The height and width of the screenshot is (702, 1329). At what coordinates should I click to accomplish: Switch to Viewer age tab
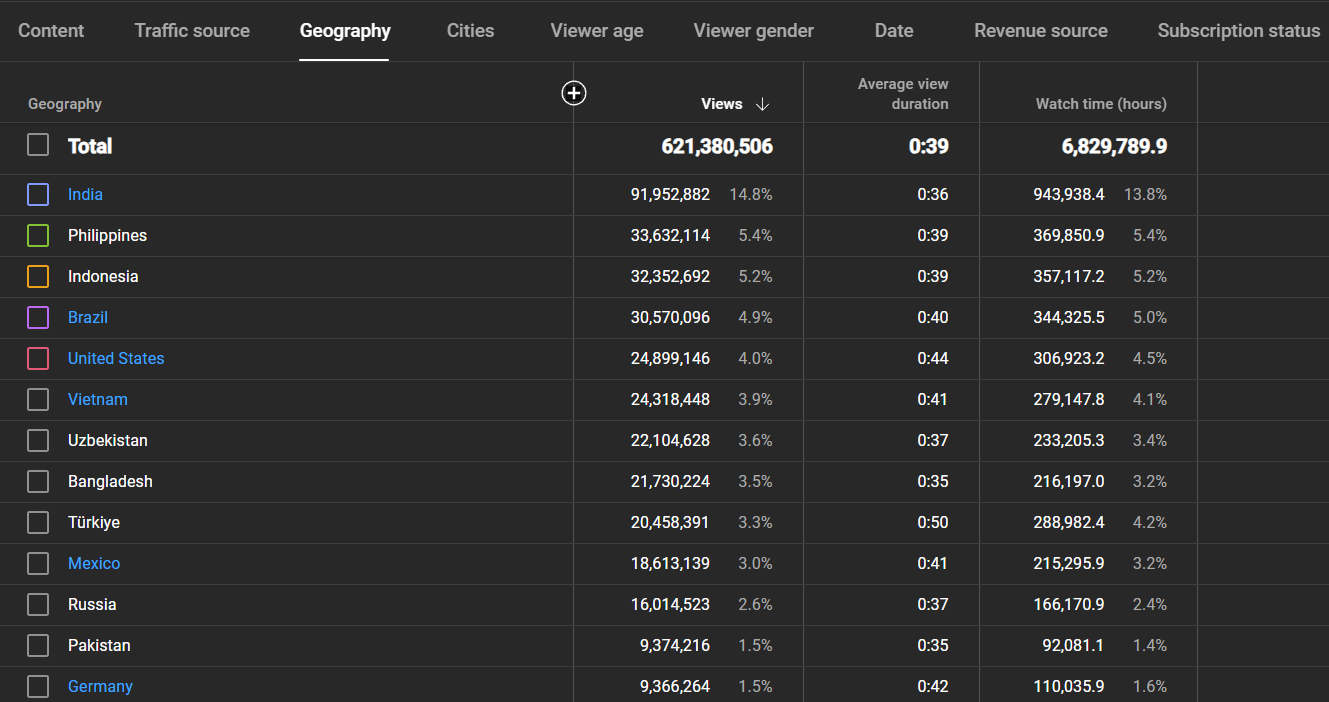(x=597, y=31)
